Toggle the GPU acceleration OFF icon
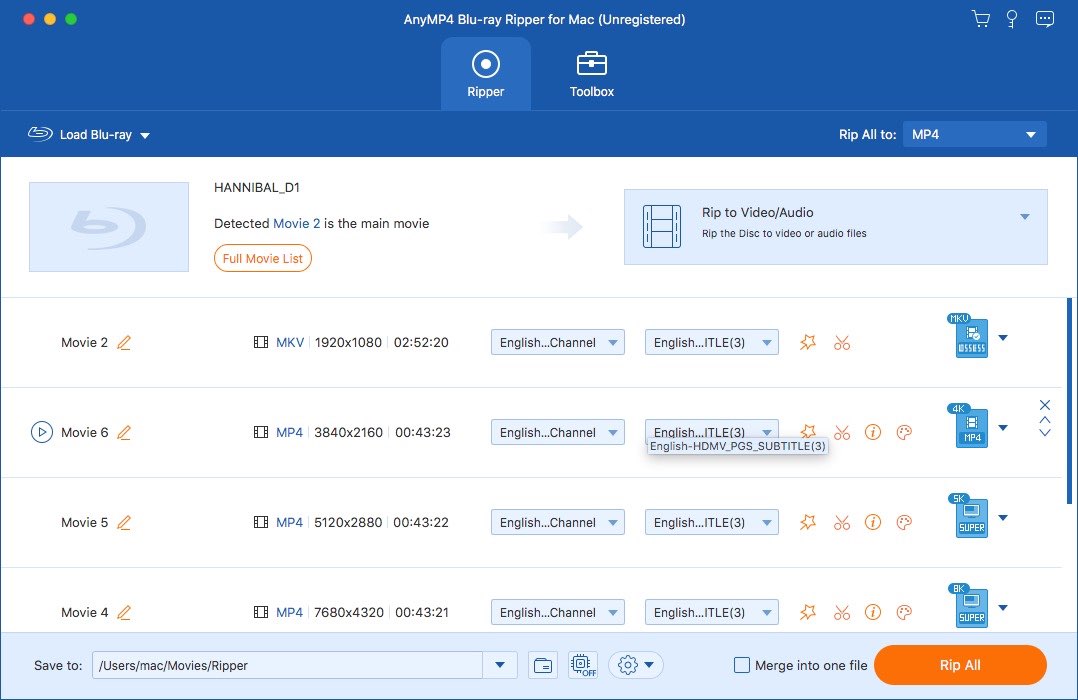 coord(581,664)
